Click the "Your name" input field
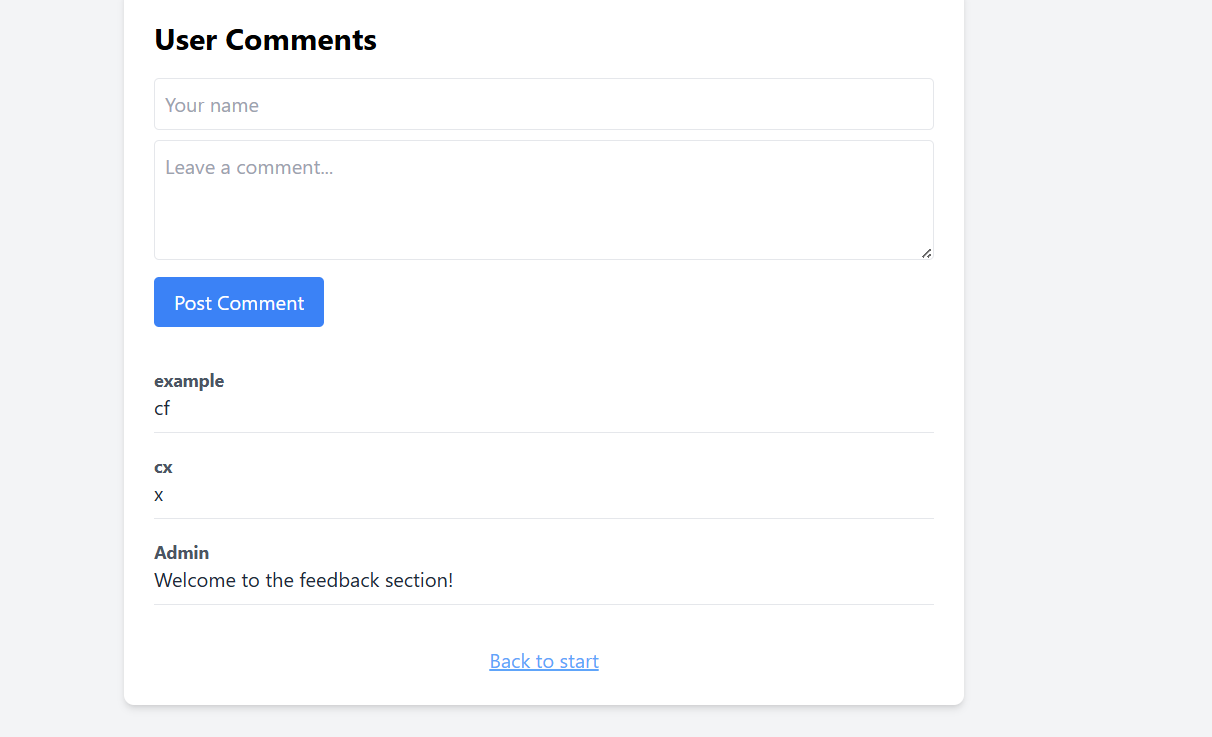The width and height of the screenshot is (1212, 737). point(543,105)
